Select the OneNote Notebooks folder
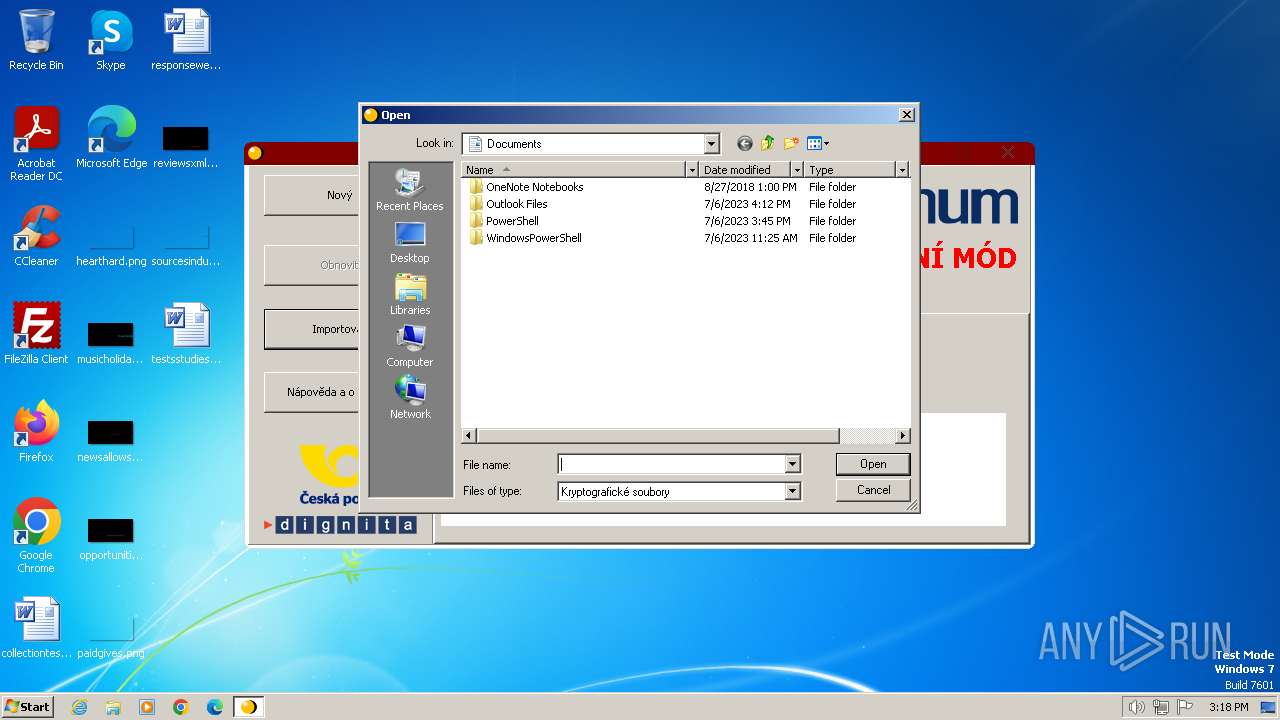Screen dimensions: 1280x720 [526, 187]
